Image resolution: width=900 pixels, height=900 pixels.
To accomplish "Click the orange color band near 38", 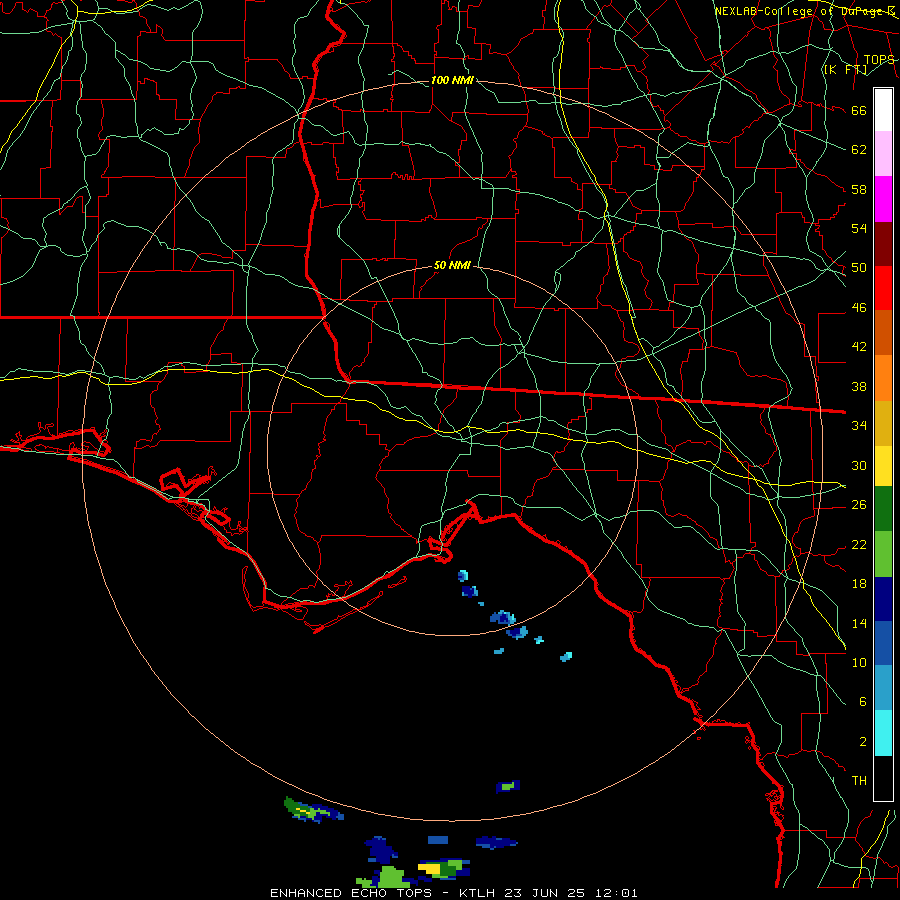I will pos(883,378).
